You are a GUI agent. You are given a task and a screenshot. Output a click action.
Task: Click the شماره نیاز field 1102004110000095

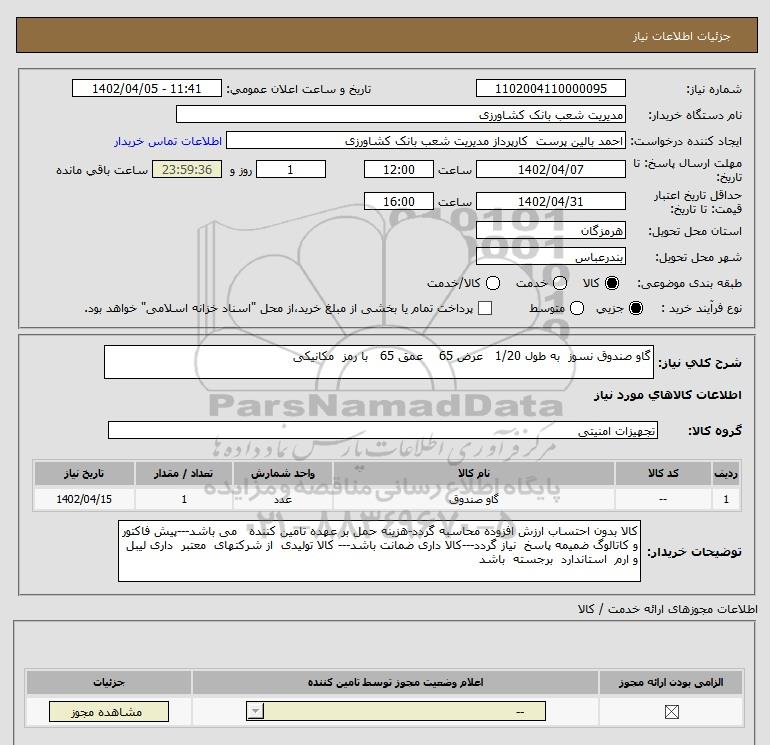[550, 88]
